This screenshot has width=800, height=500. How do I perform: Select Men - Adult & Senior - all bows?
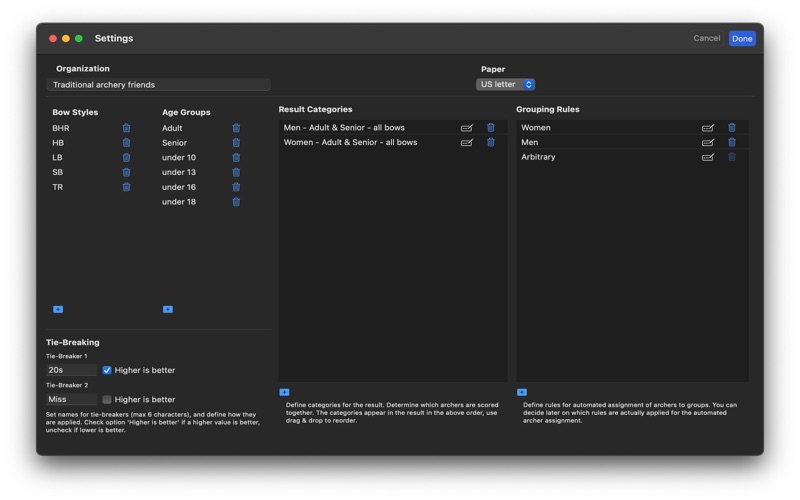393,128
